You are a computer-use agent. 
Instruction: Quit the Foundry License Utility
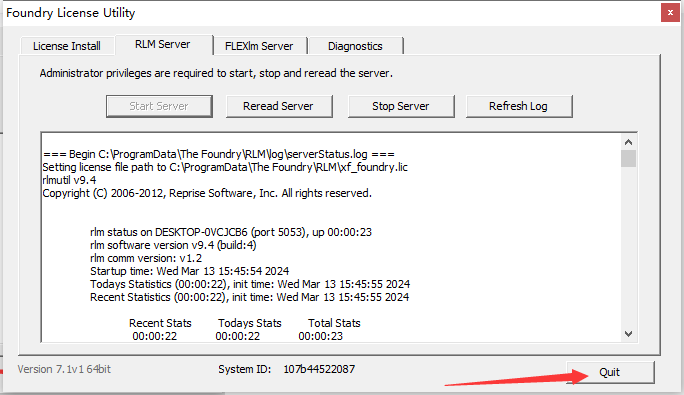coord(610,372)
